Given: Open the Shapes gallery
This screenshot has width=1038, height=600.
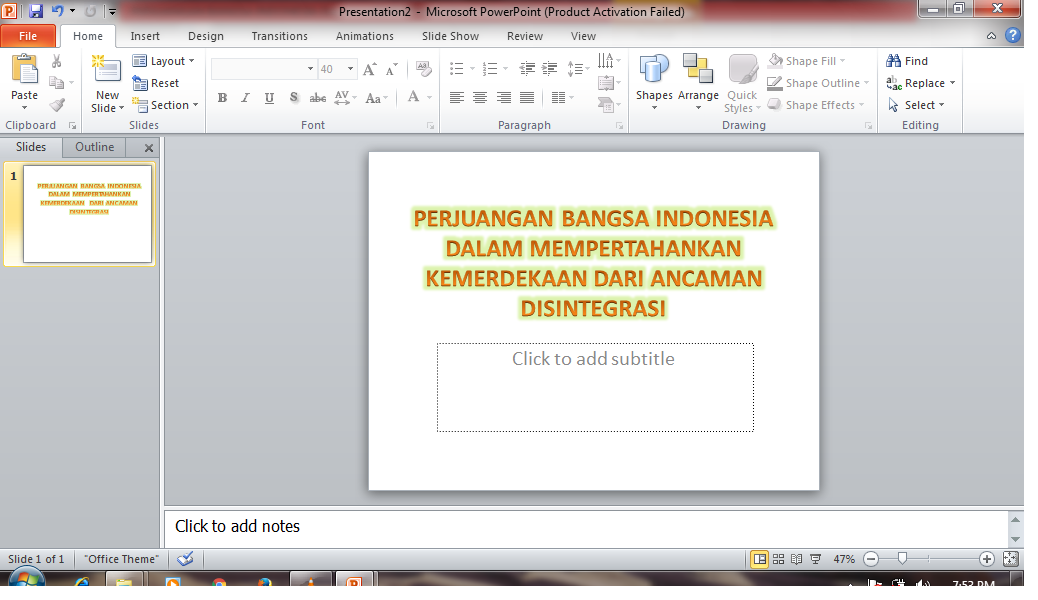Looking at the screenshot, I should pyautogui.click(x=654, y=72).
